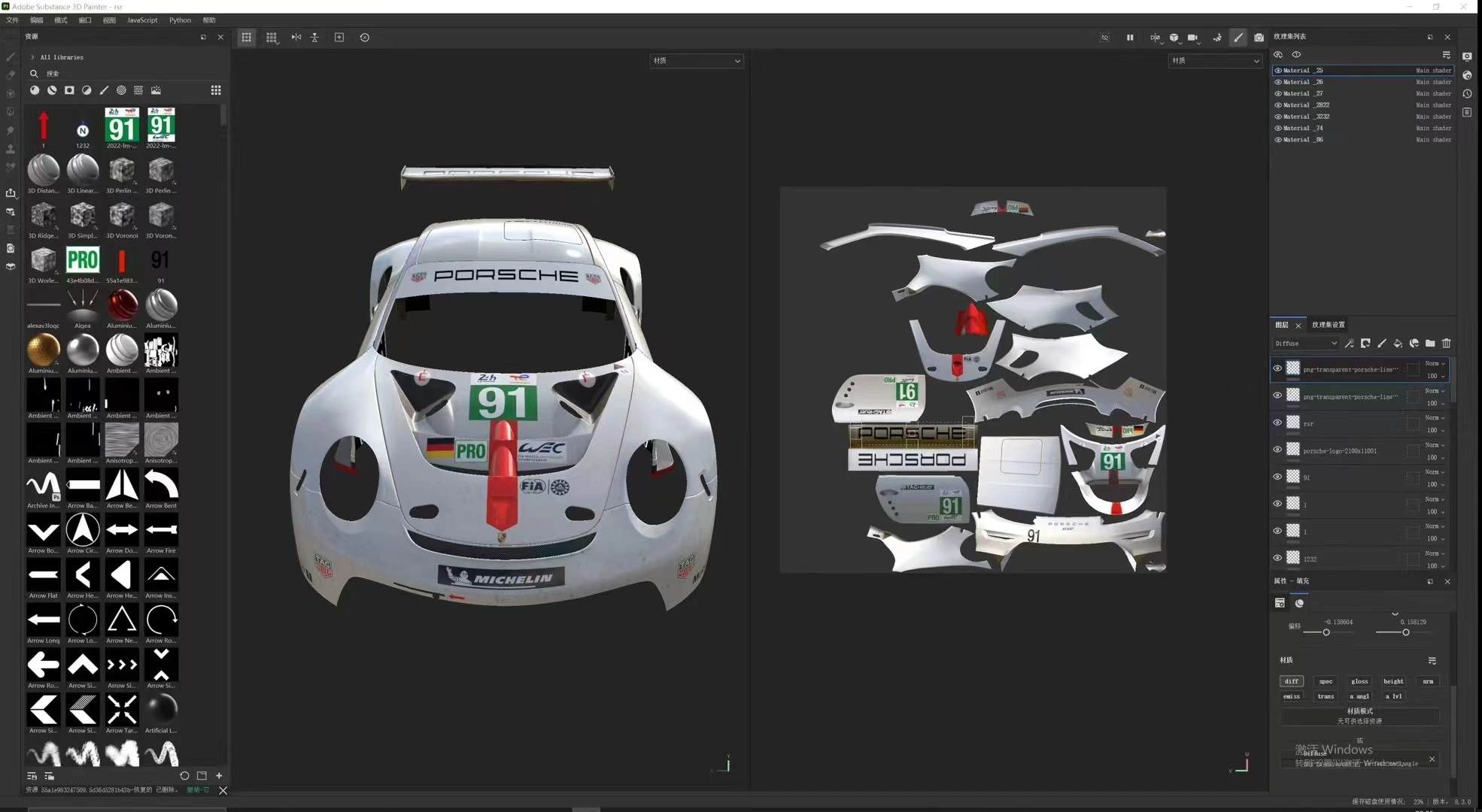The width and height of the screenshot is (1482, 812).
Task: Open the camera screenshot icon
Action: (1259, 37)
